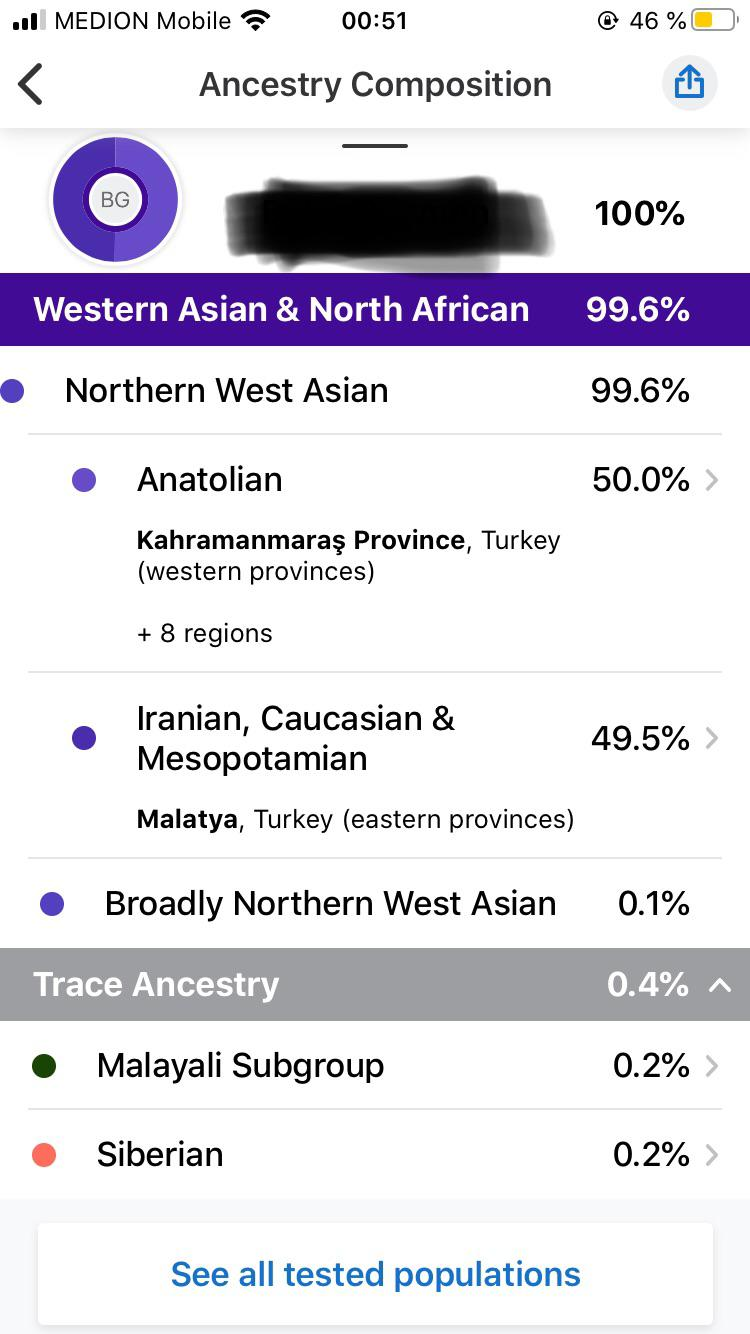The width and height of the screenshot is (750, 1334).
Task: Collapse the Trace Ancestry section
Action: tap(719, 985)
